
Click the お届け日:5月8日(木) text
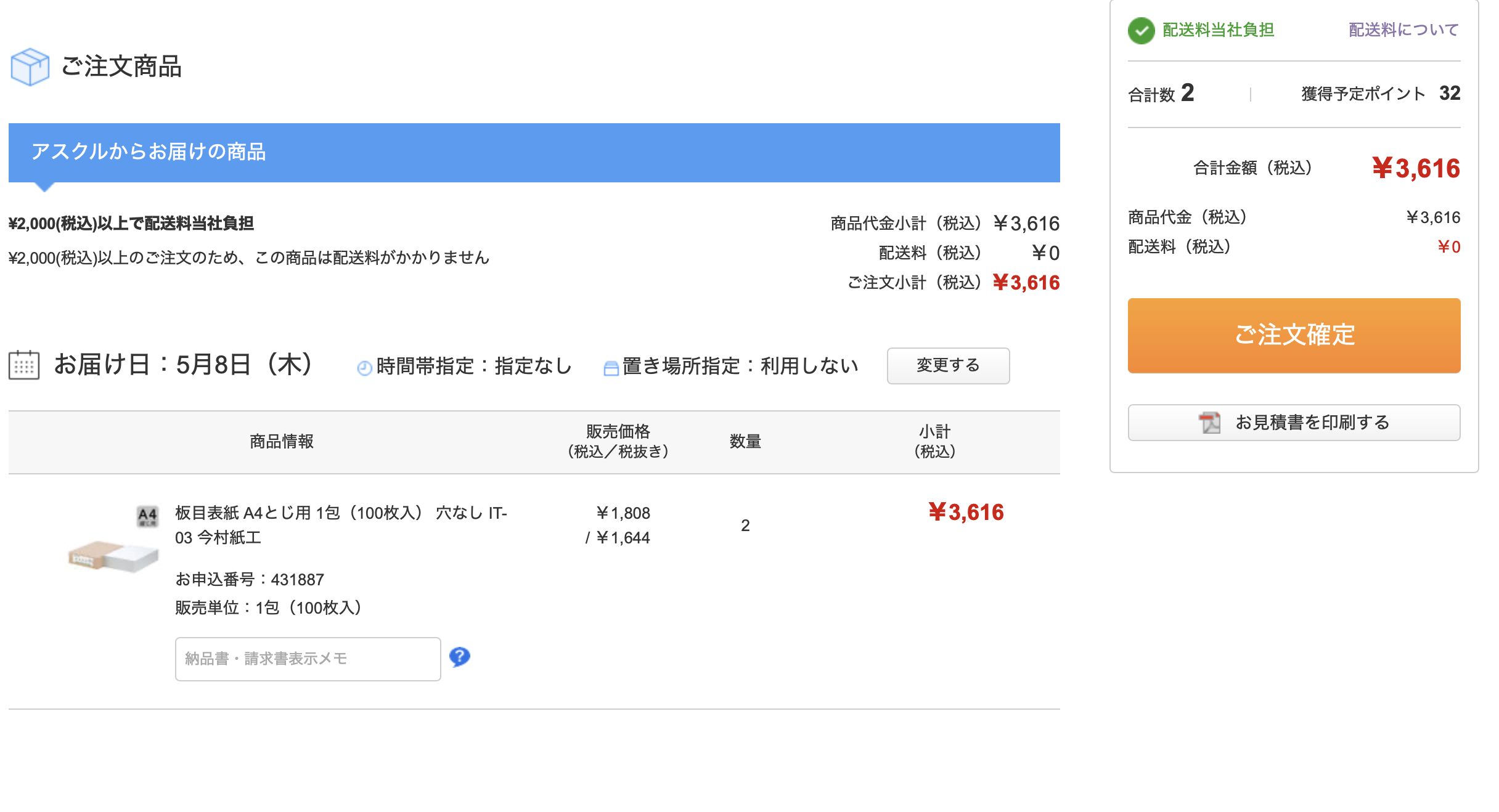[184, 365]
